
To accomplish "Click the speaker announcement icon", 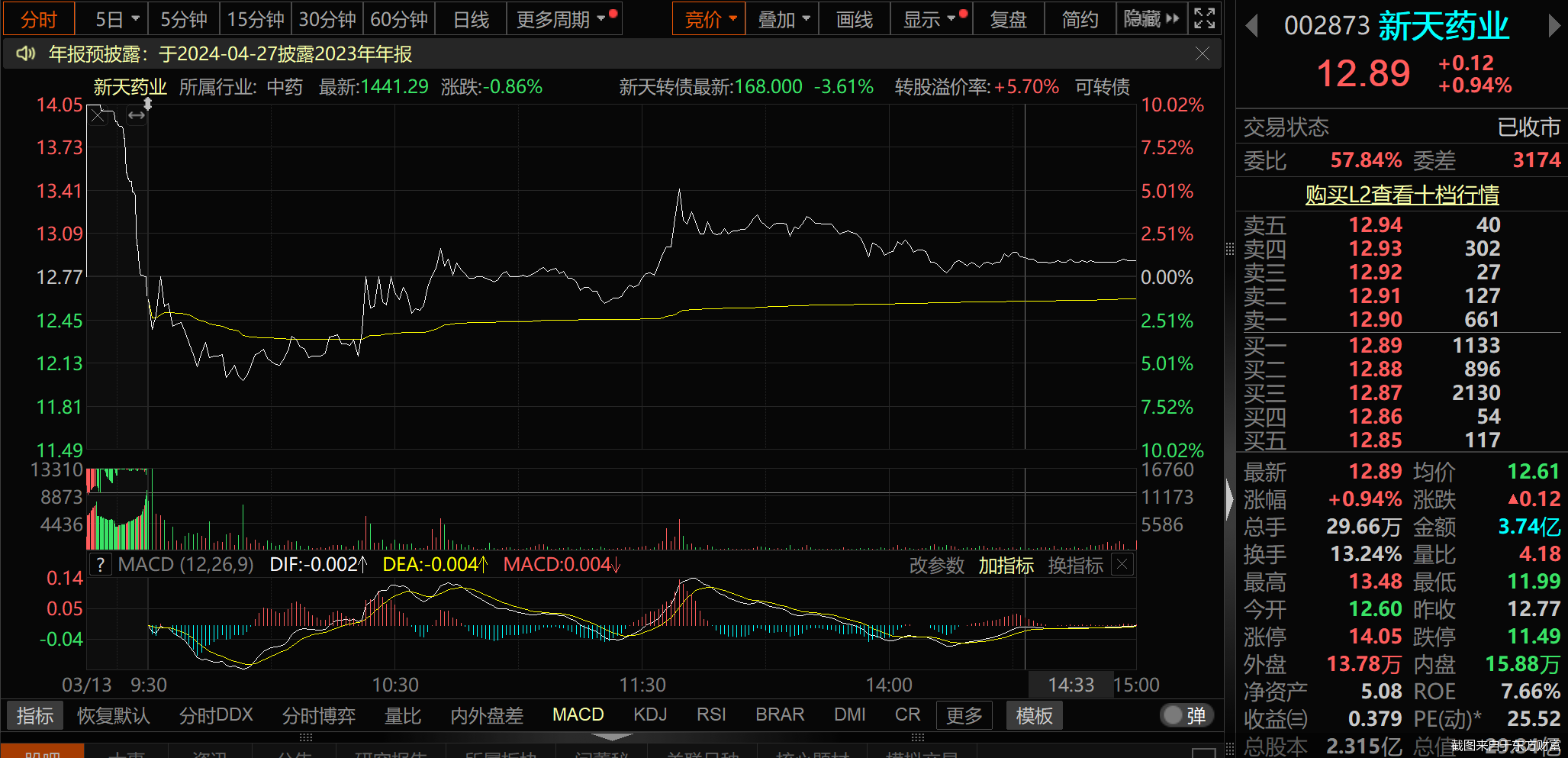I will coord(26,53).
